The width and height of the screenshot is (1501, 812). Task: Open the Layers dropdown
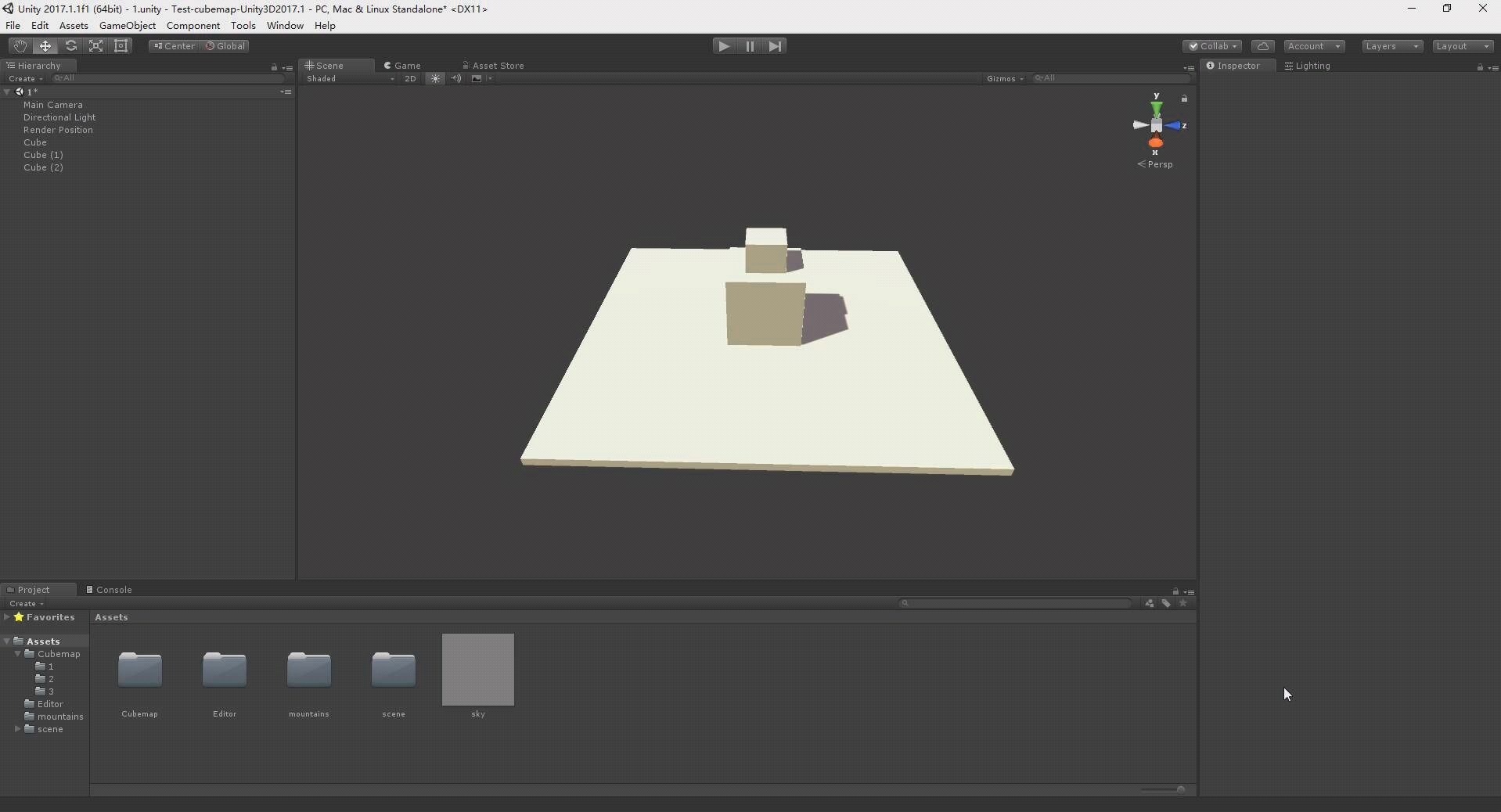tap(1392, 45)
